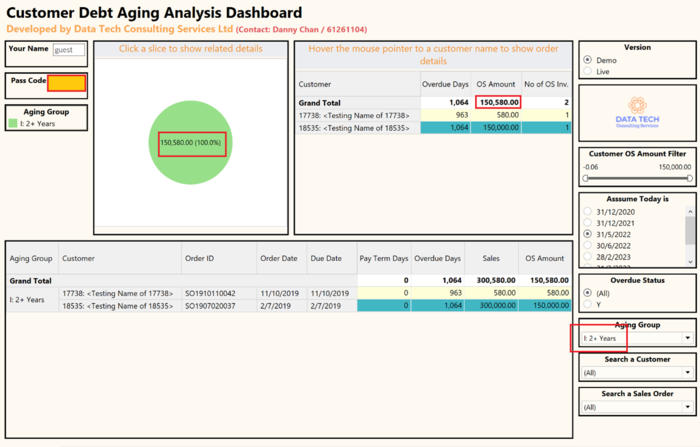Image resolution: width=700 pixels, height=447 pixels.
Task: Choose 30/6/2022 as today's date
Action: pos(587,246)
